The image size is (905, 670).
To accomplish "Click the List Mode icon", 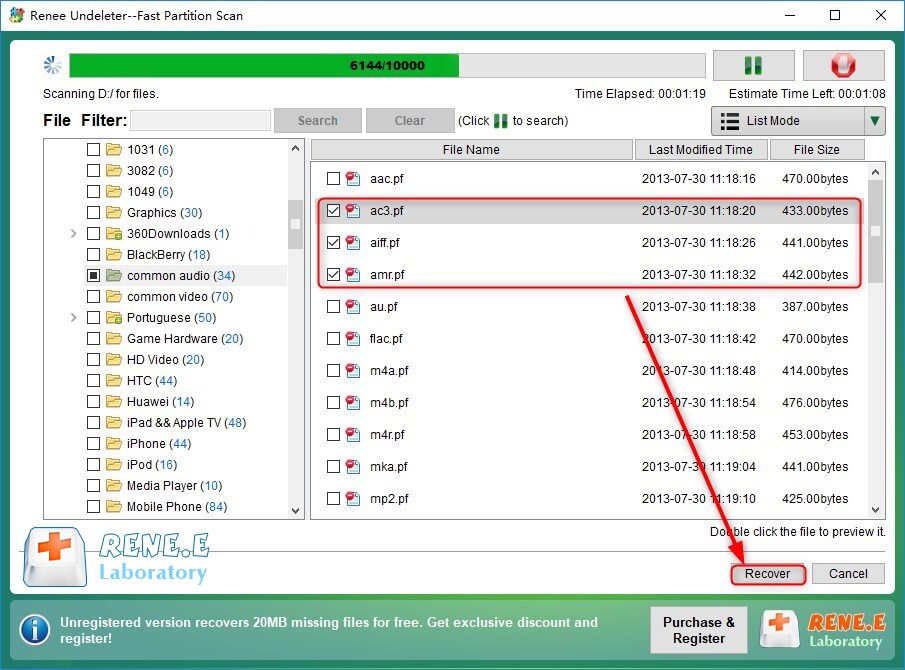I will click(730, 121).
